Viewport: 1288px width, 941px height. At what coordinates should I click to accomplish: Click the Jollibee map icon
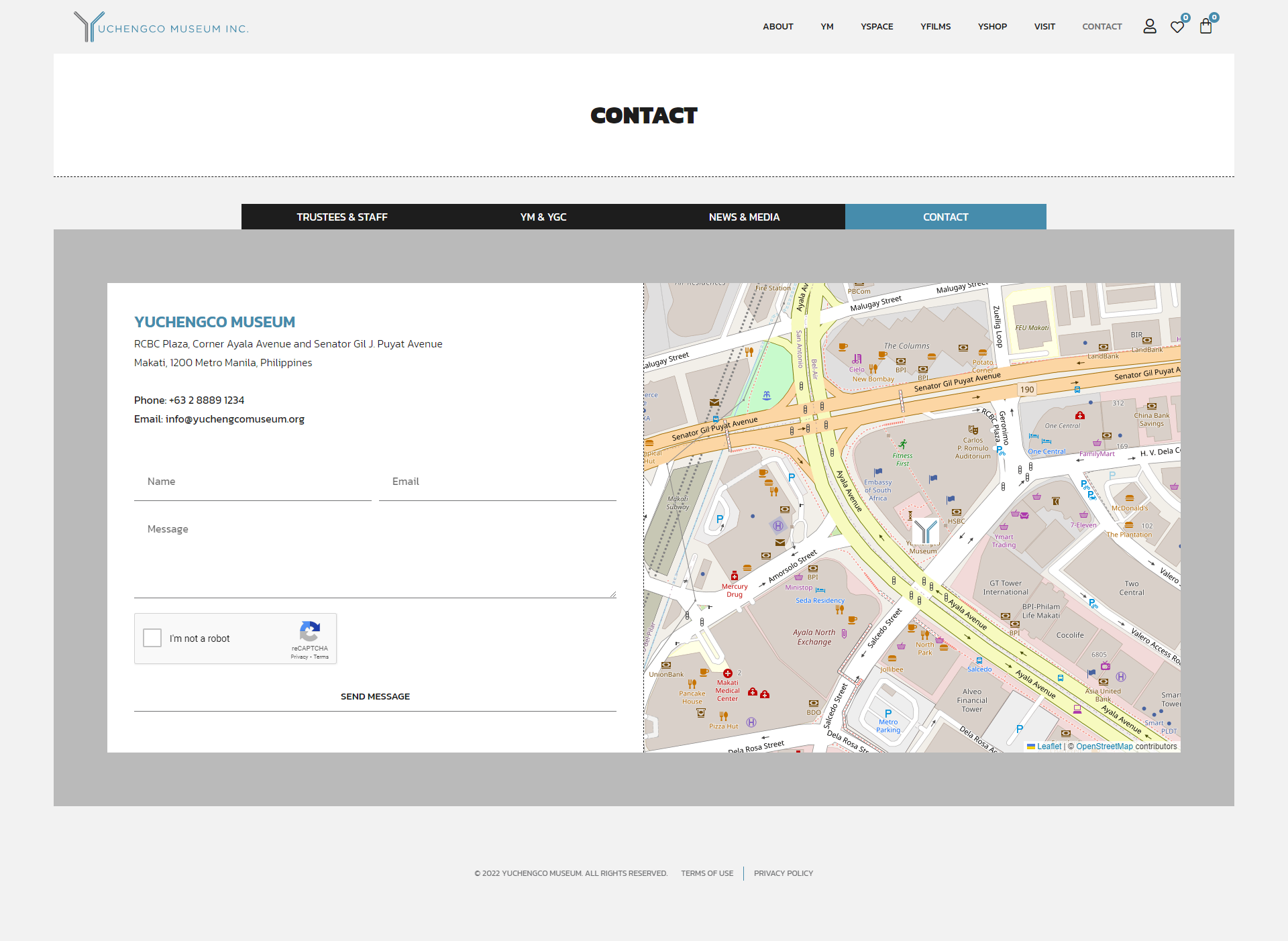(892, 659)
